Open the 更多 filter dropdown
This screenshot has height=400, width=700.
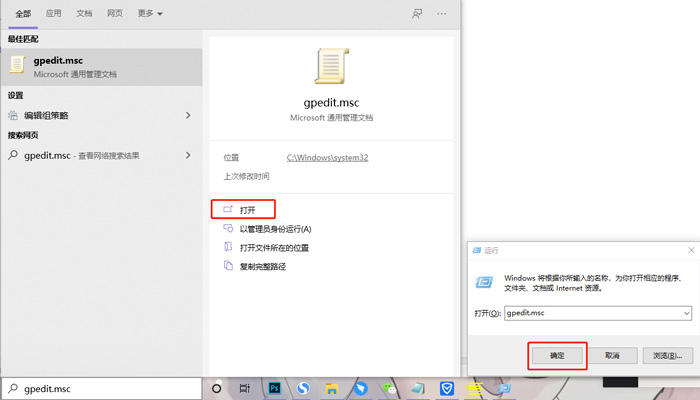(150, 13)
